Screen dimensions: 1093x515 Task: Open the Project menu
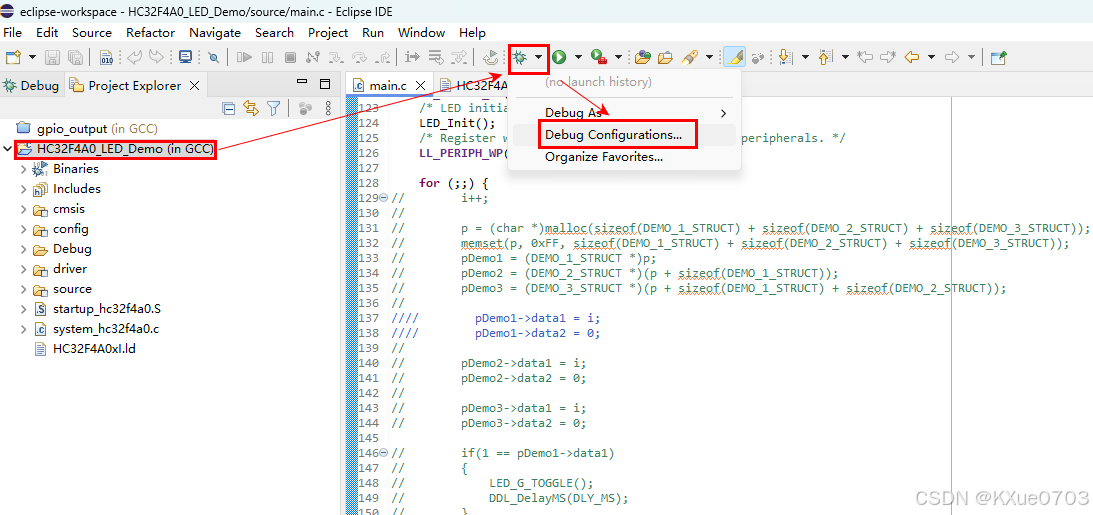(328, 32)
